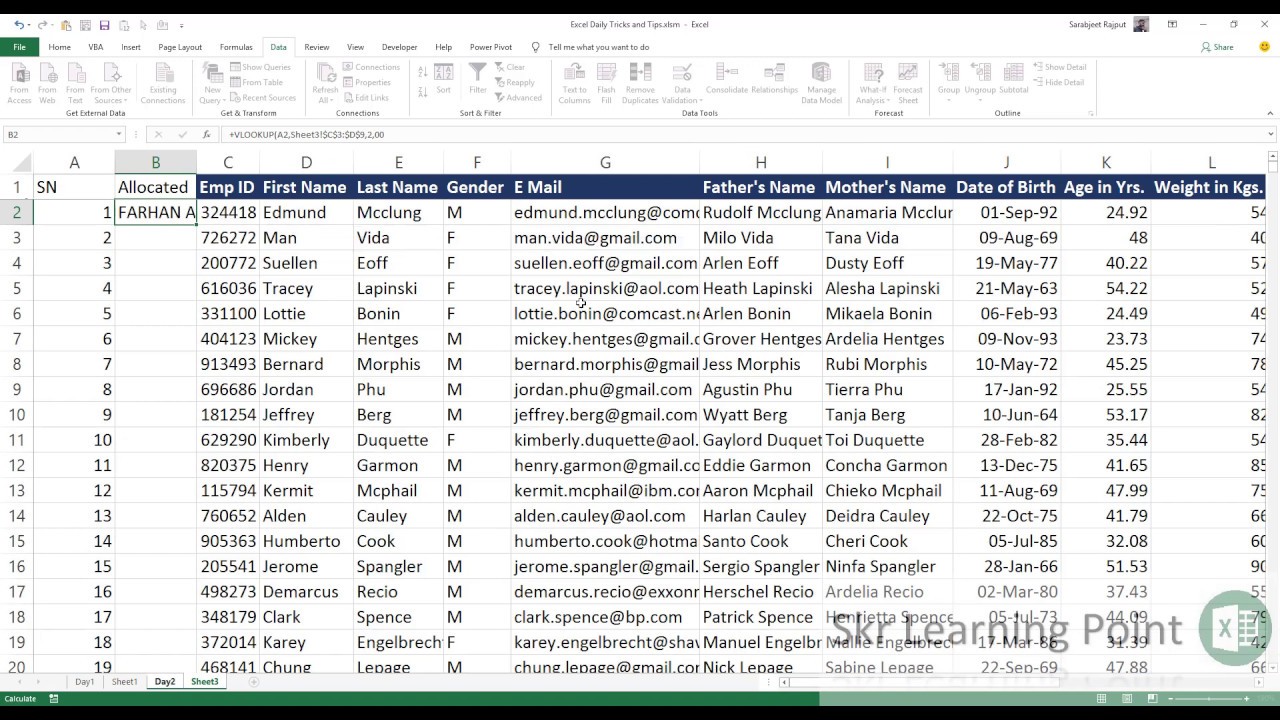This screenshot has width=1280, height=720.
Task: Select row 10 header
Action: click(17, 414)
